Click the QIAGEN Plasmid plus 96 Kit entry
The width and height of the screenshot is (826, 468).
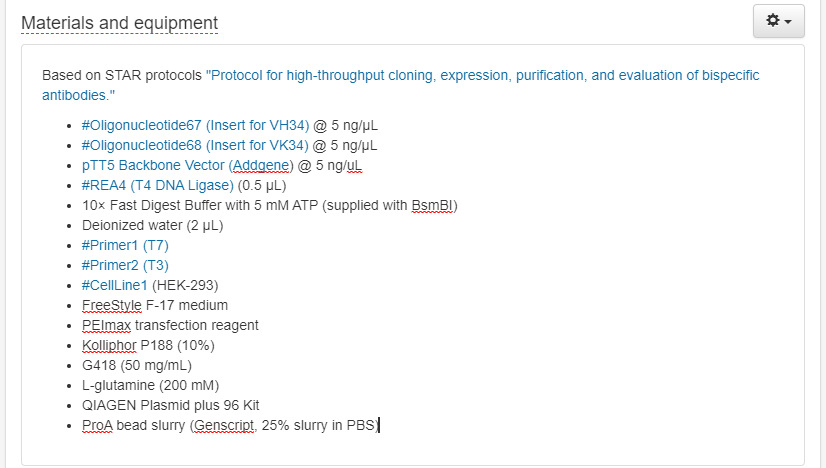pos(170,405)
